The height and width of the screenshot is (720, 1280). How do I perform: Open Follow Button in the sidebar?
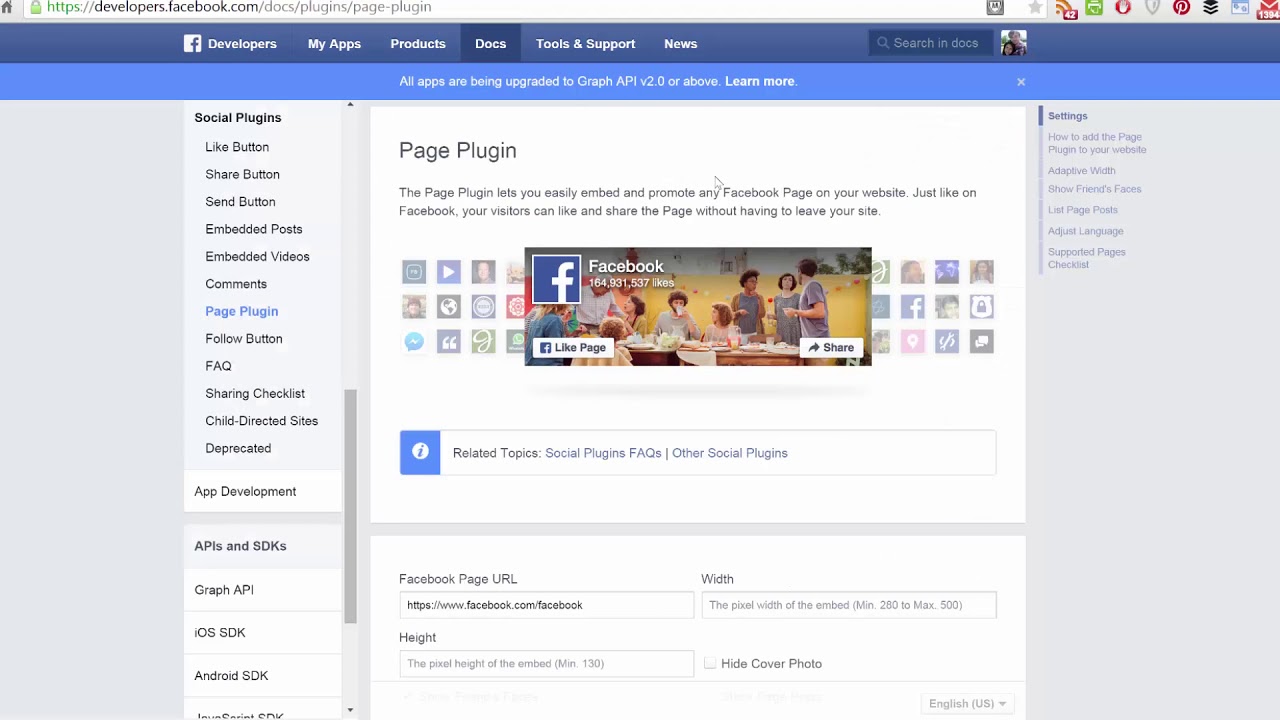[243, 339]
